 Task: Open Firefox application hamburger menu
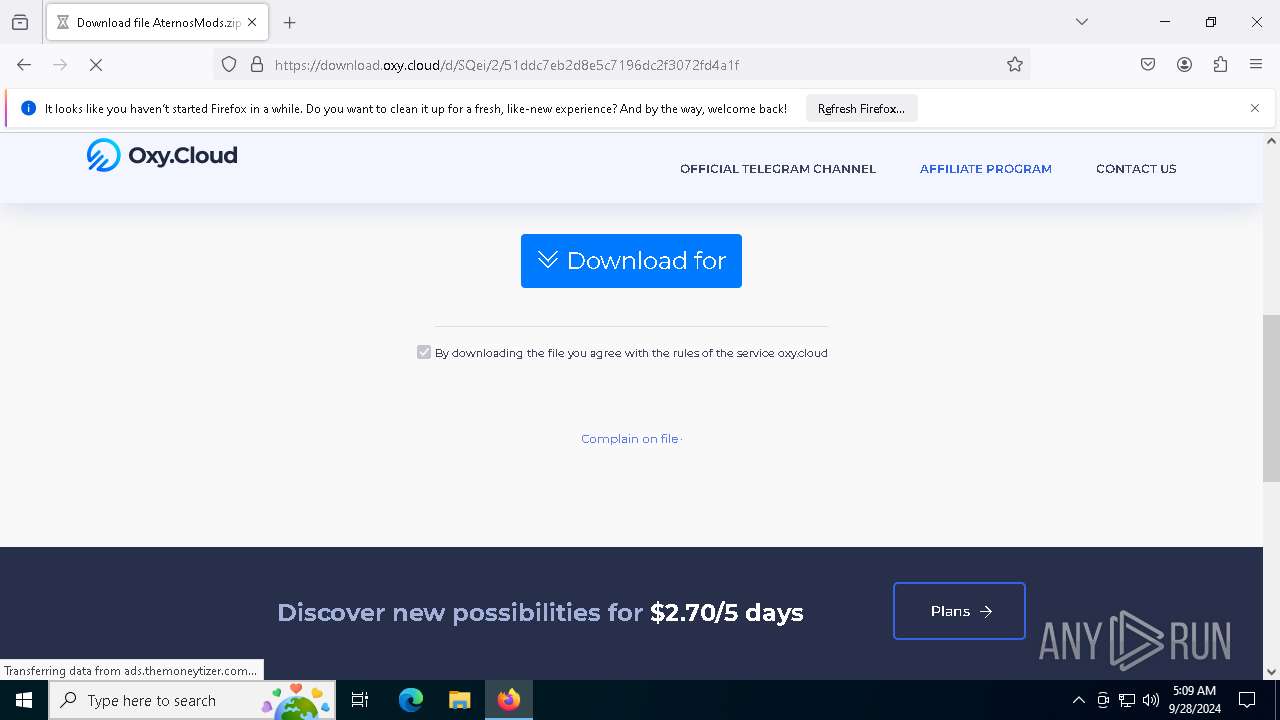[1256, 65]
